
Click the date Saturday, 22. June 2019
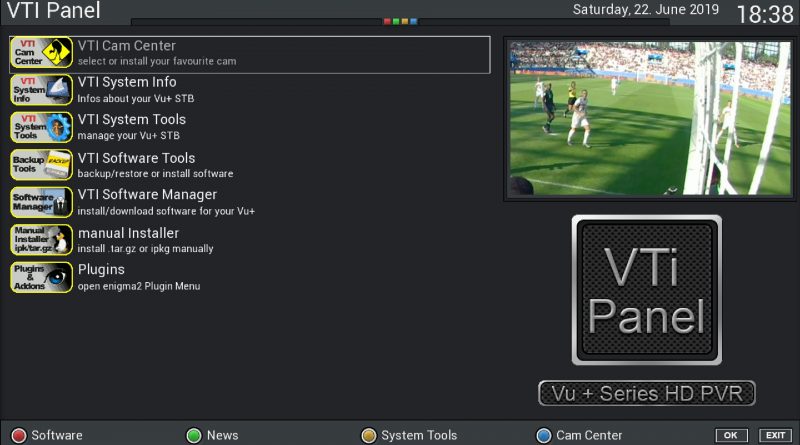645,10
